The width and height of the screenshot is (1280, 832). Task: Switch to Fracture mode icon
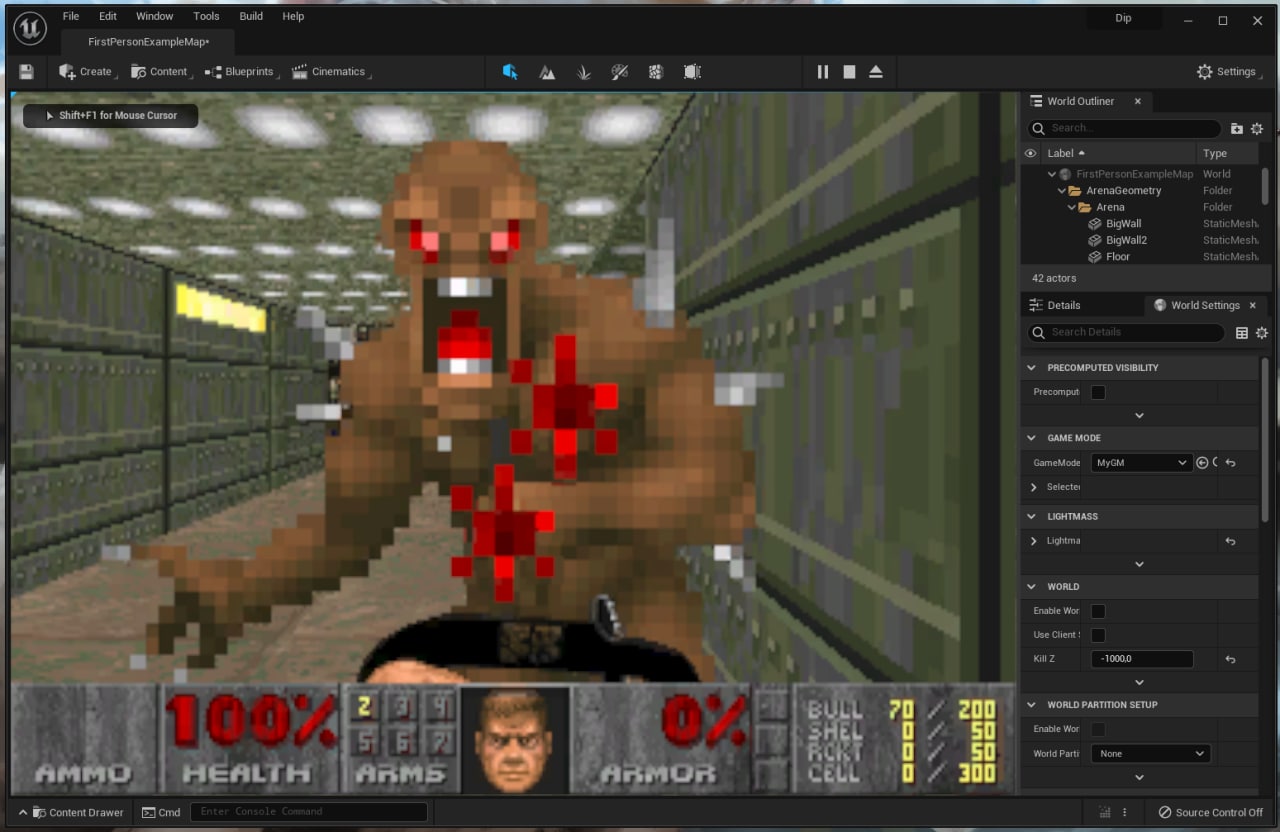coord(655,72)
